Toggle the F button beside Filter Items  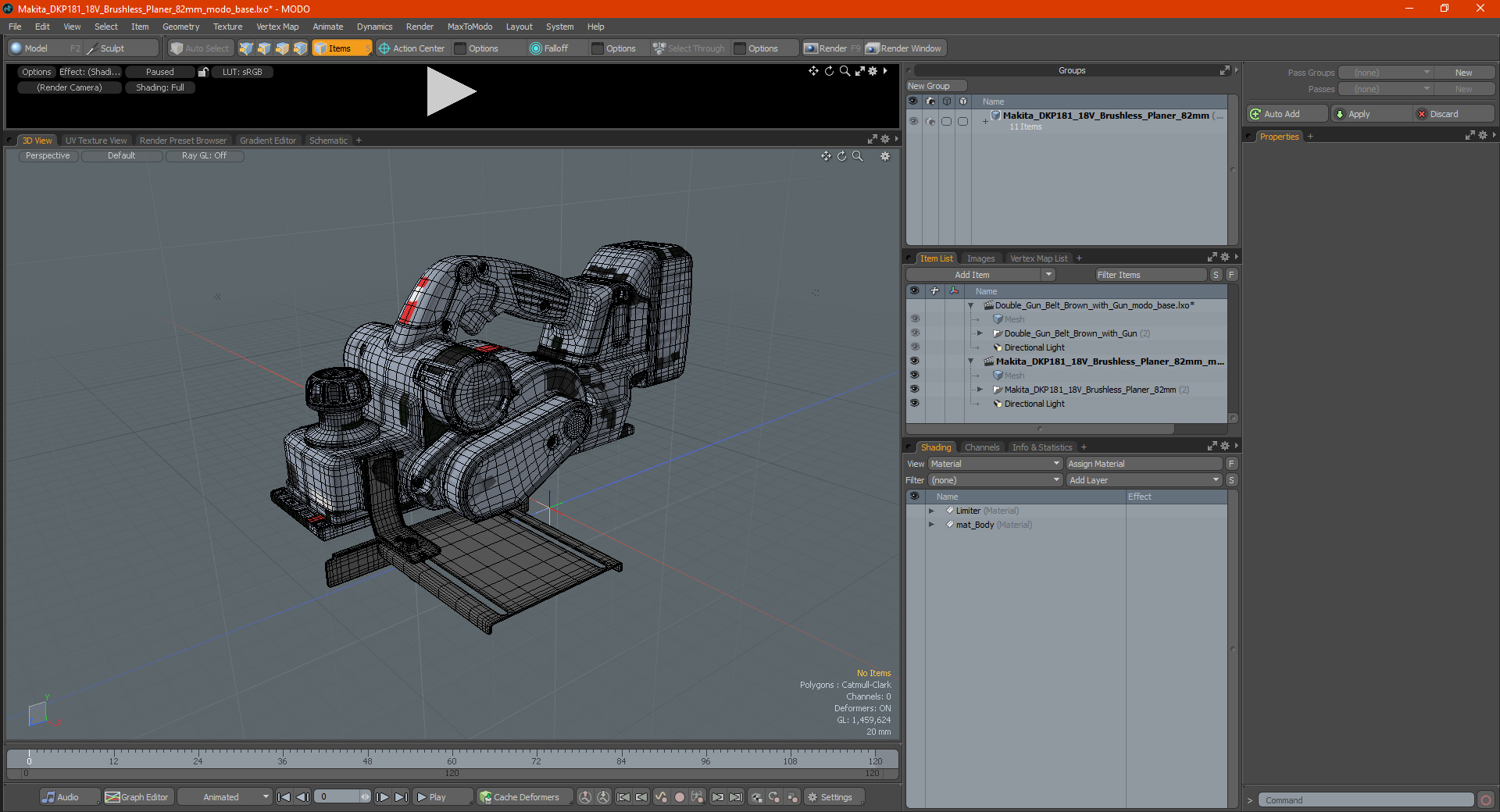1231,275
